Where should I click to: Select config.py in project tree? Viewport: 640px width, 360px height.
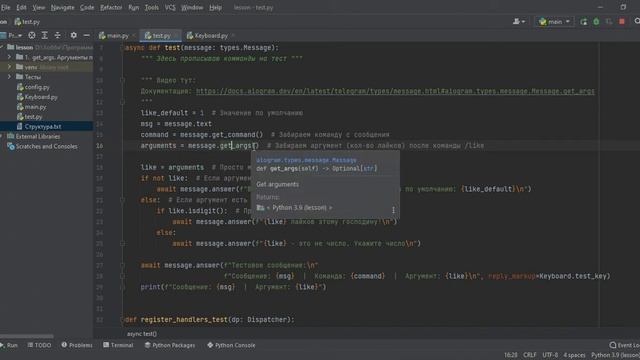point(33,87)
